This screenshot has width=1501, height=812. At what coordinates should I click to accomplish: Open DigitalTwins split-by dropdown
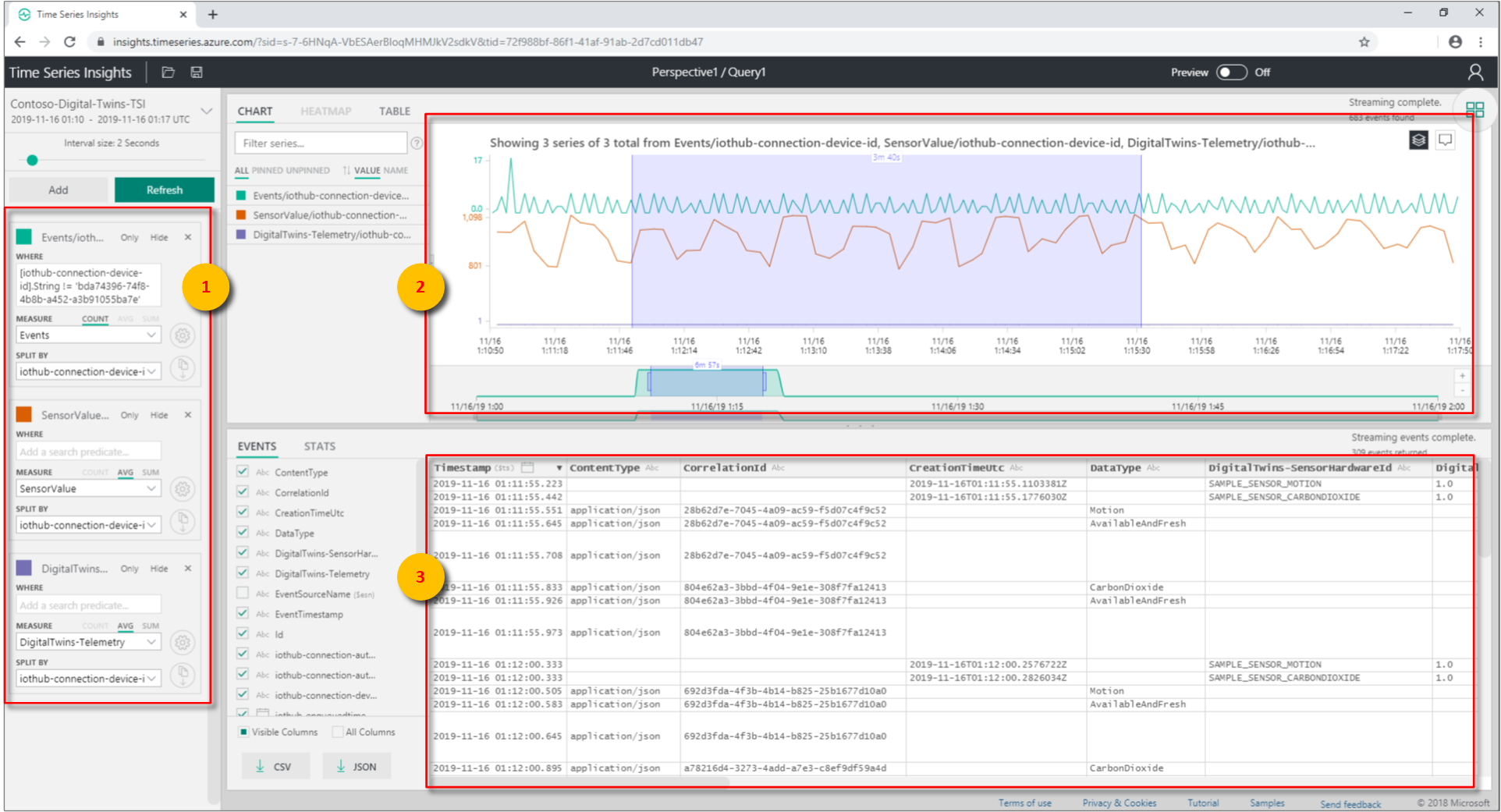(x=88, y=679)
